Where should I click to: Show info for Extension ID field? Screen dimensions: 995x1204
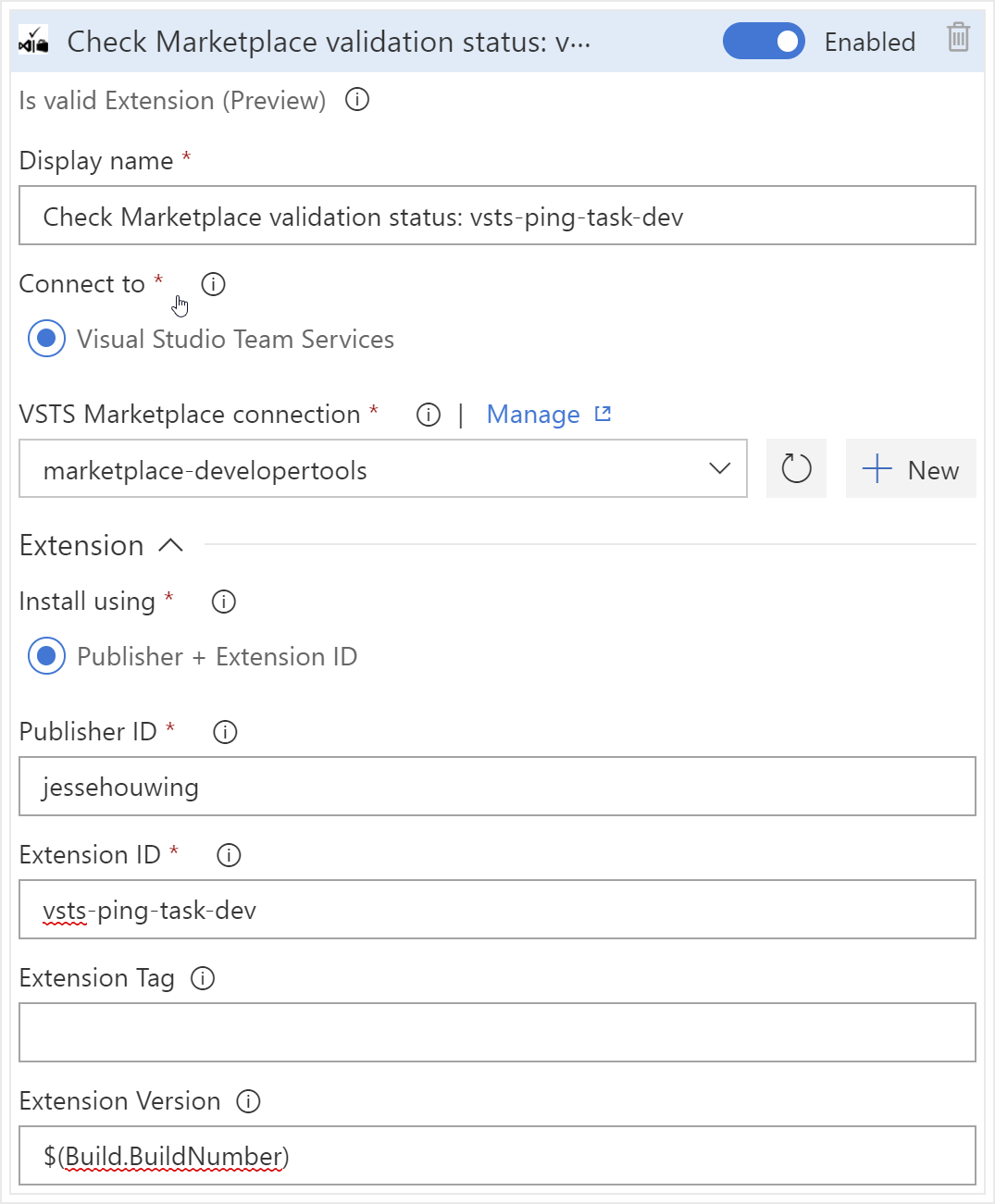click(x=229, y=855)
